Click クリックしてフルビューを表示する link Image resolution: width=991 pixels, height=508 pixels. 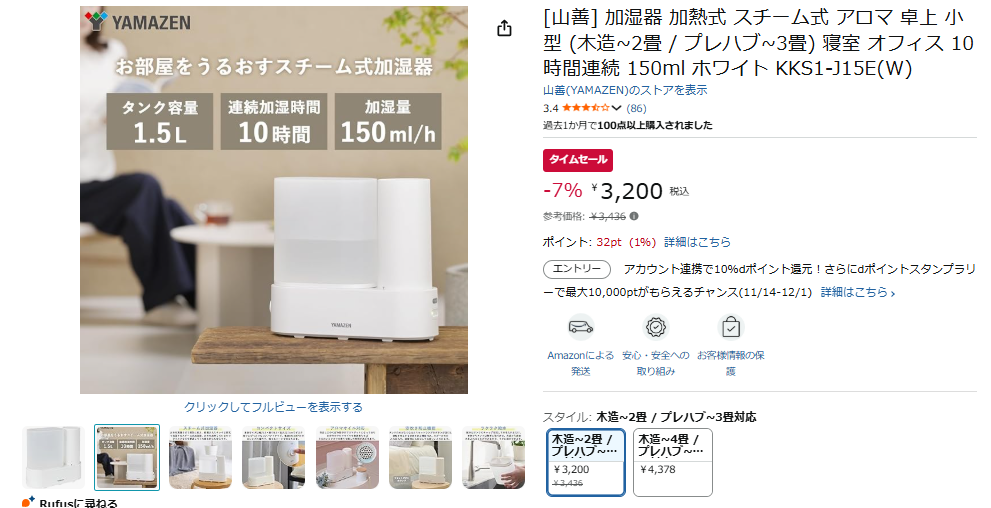pyautogui.click(x=274, y=407)
